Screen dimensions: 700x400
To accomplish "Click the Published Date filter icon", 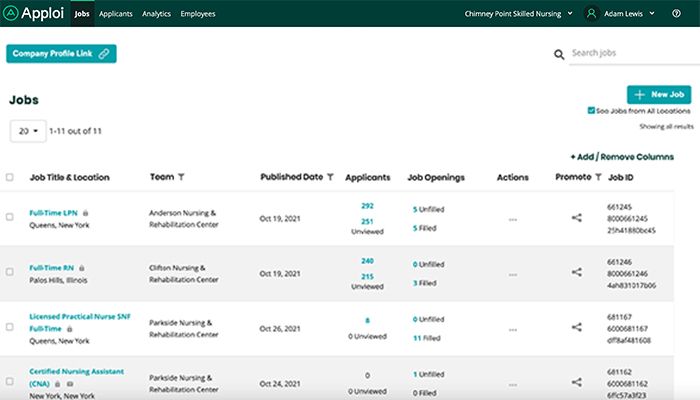I will (x=330, y=177).
